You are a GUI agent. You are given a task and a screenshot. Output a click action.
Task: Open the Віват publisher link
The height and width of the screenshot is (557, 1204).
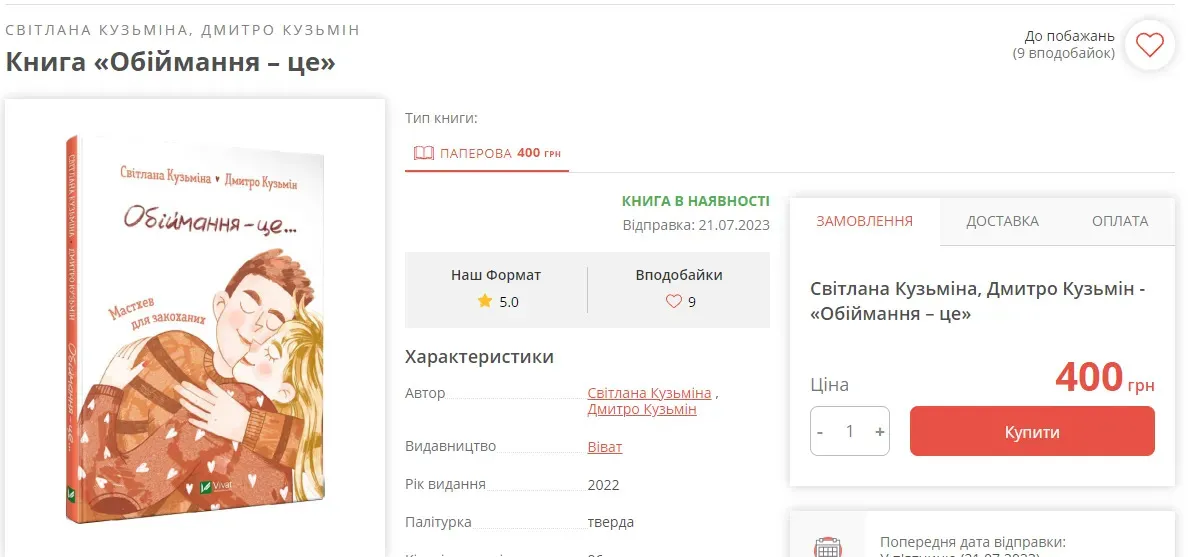click(x=604, y=447)
